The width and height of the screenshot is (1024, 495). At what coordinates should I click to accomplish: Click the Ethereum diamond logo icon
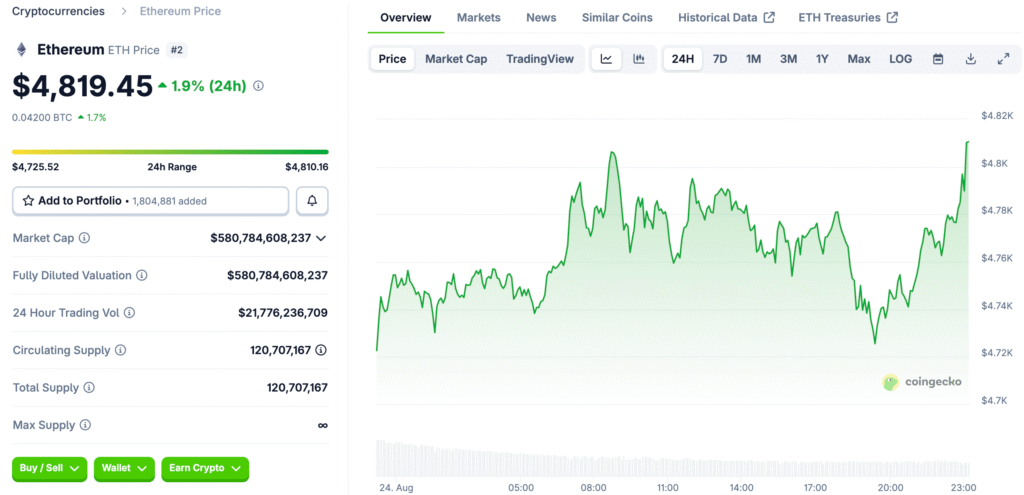point(22,50)
